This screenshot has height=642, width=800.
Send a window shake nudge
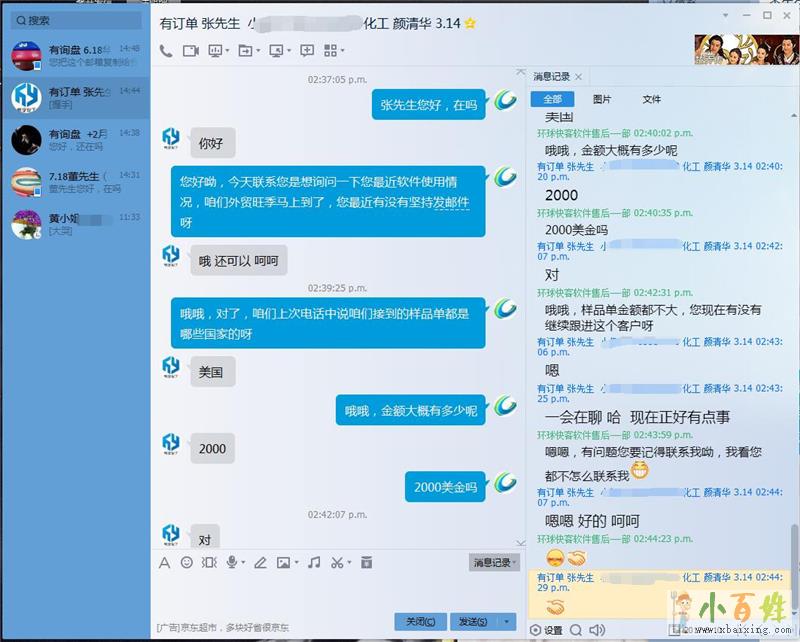click(209, 563)
